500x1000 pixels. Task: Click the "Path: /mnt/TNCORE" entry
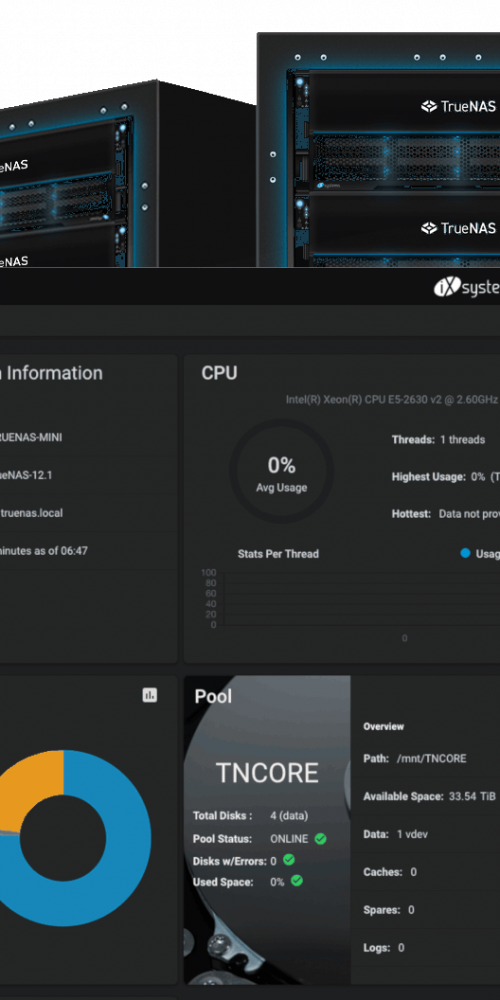point(415,758)
